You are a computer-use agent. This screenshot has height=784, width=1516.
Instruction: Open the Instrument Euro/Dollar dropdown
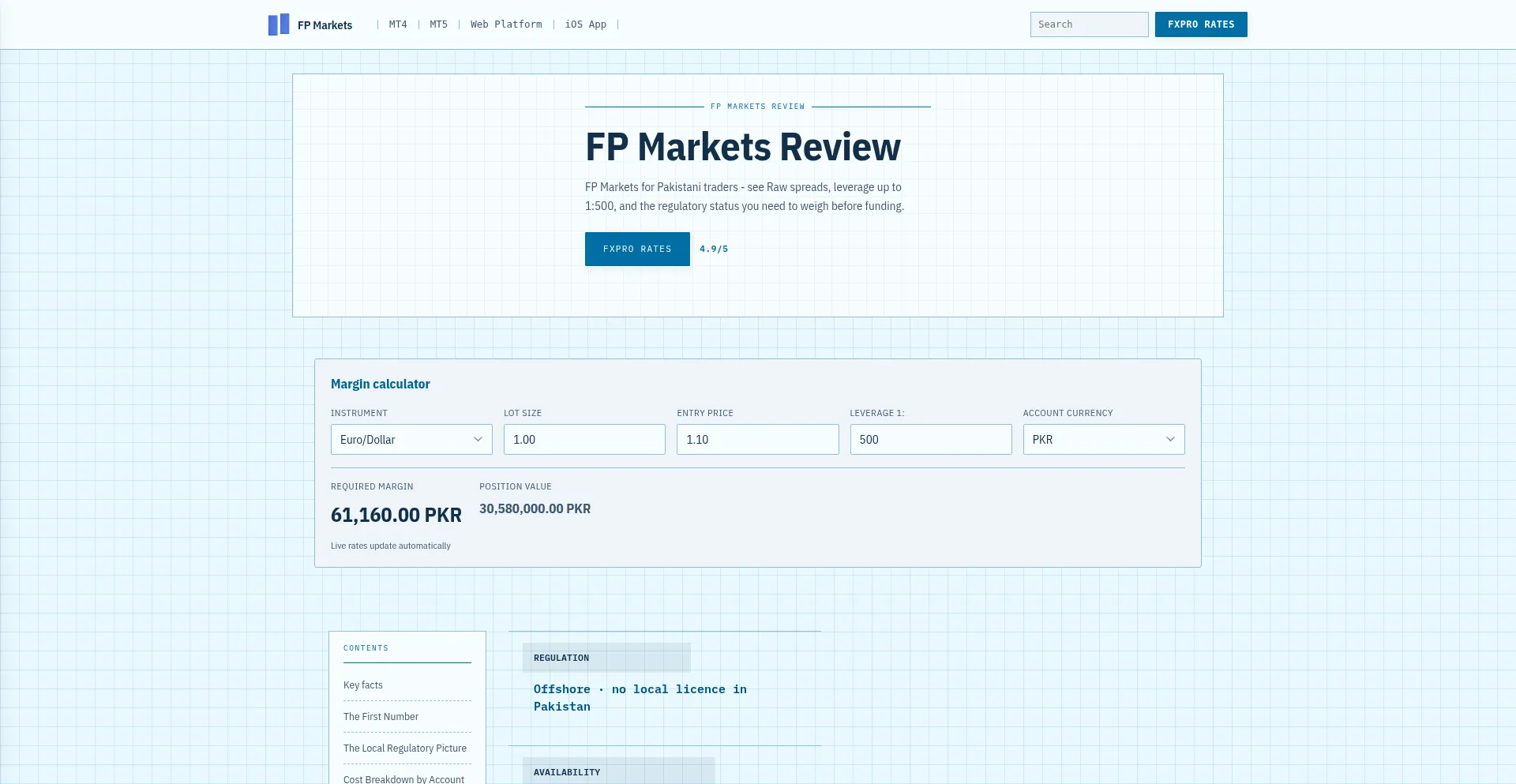point(411,439)
